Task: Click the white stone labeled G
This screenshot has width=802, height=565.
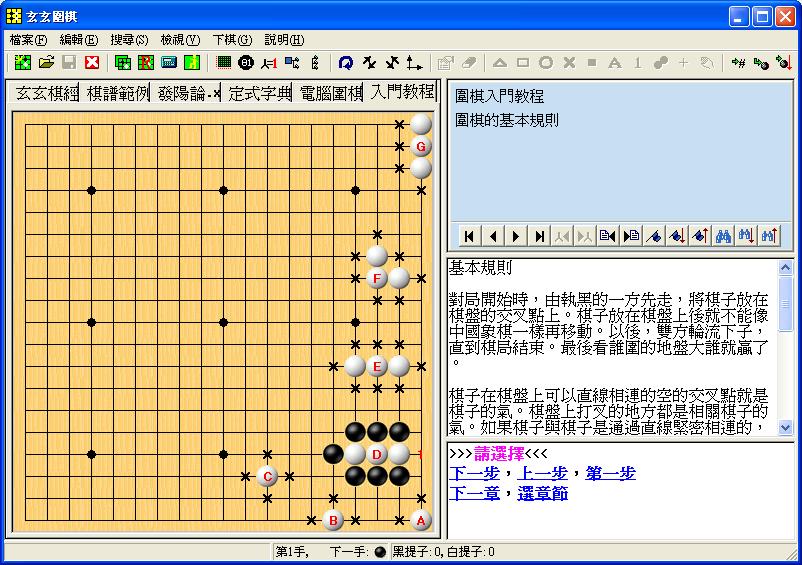Action: 421,147
